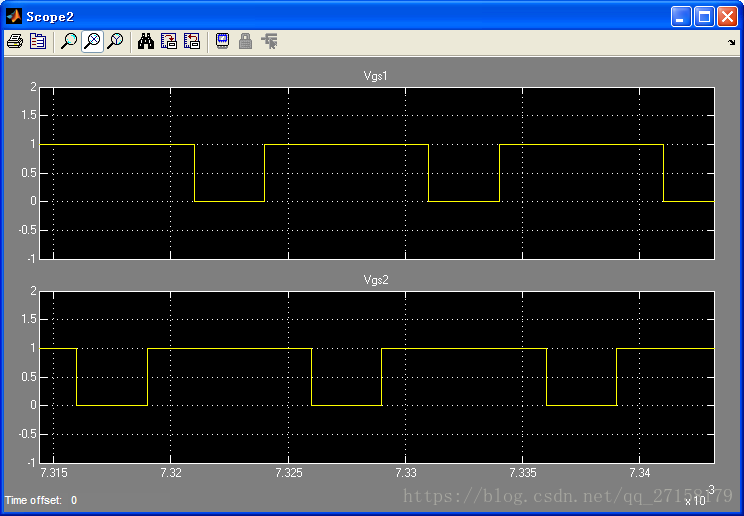This screenshot has height=516, width=744.
Task: Toggle floating scope icon
Action: [x=222, y=42]
